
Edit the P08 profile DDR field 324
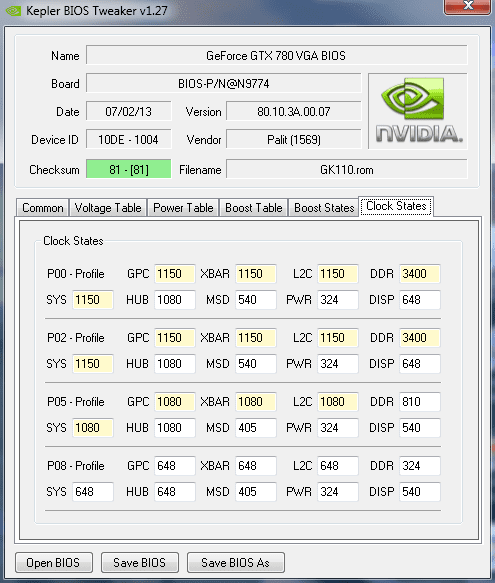420,466
